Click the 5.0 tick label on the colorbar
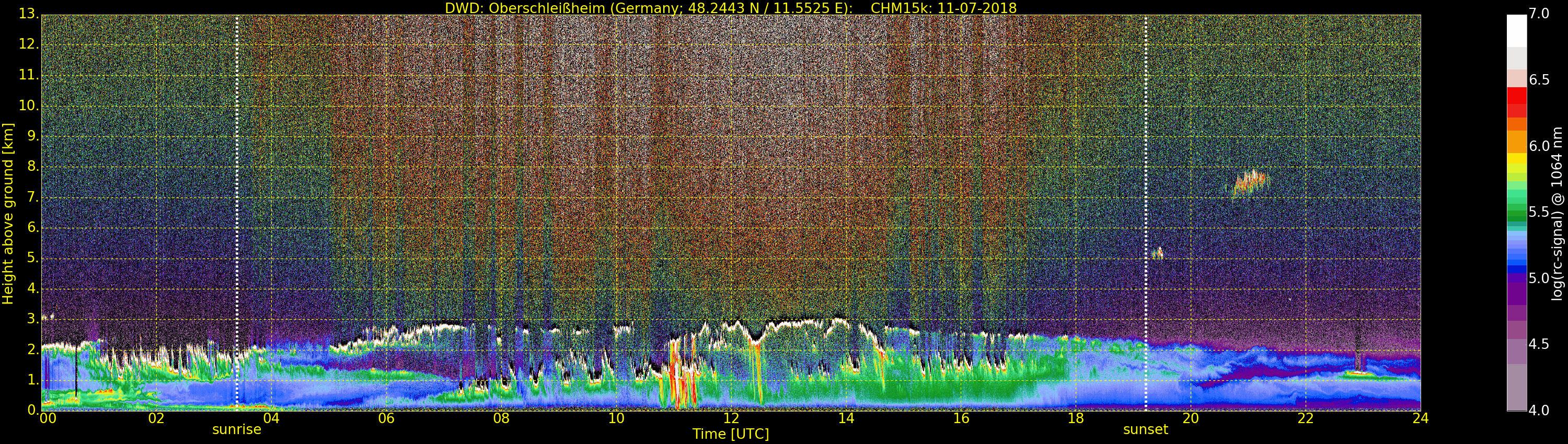 pos(1539,278)
